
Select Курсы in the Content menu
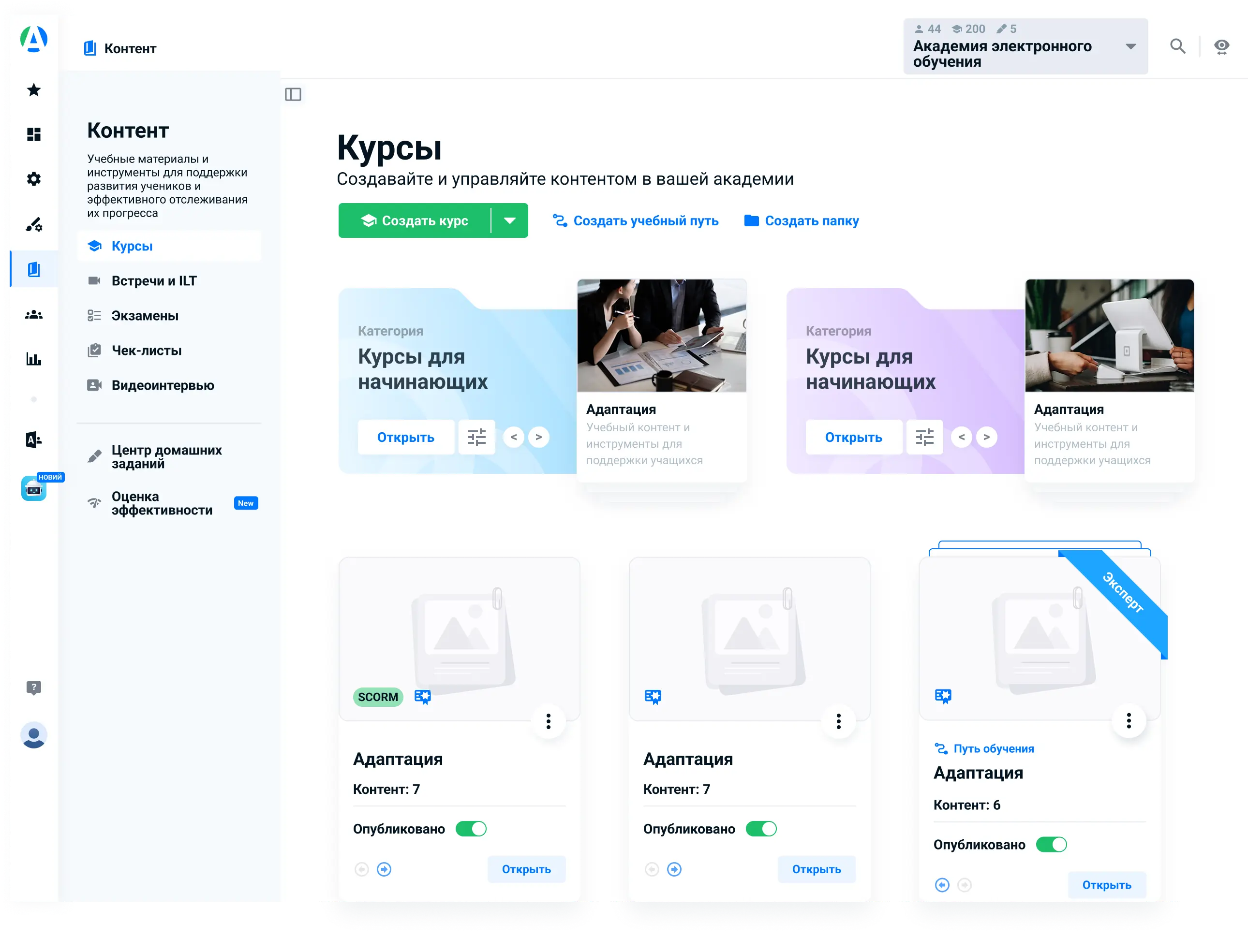pyautogui.click(x=169, y=246)
